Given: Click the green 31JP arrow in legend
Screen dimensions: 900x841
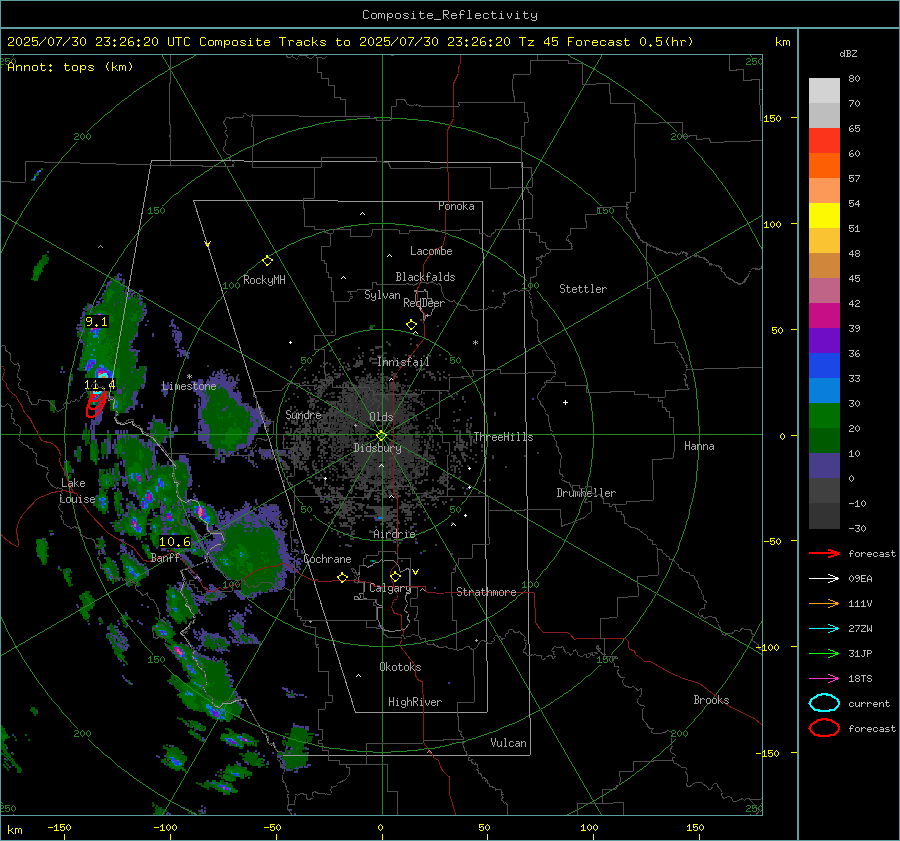Looking at the screenshot, I should (x=824, y=653).
